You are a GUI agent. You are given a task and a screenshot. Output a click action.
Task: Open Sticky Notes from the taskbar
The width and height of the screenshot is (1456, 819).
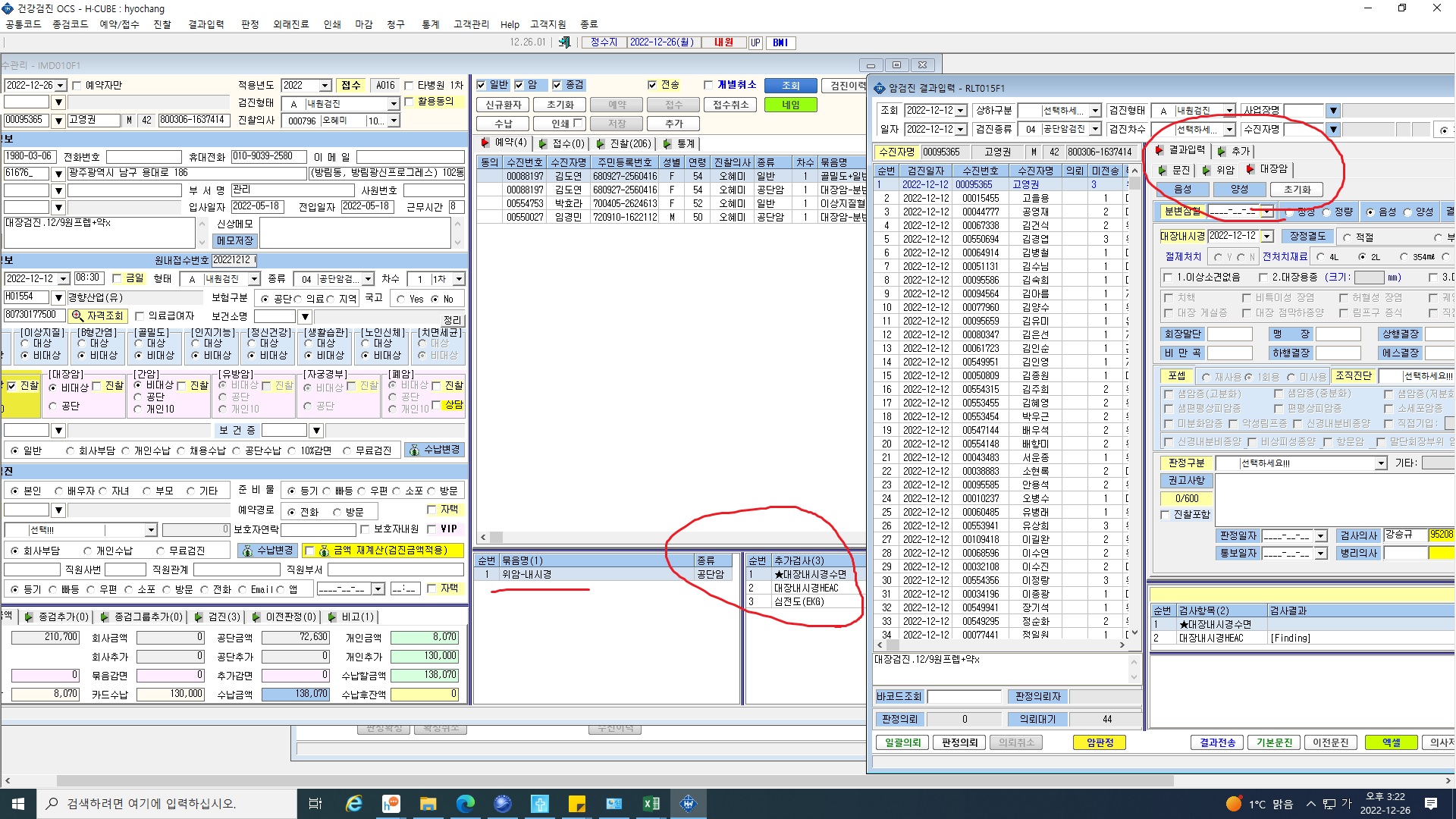click(x=576, y=803)
